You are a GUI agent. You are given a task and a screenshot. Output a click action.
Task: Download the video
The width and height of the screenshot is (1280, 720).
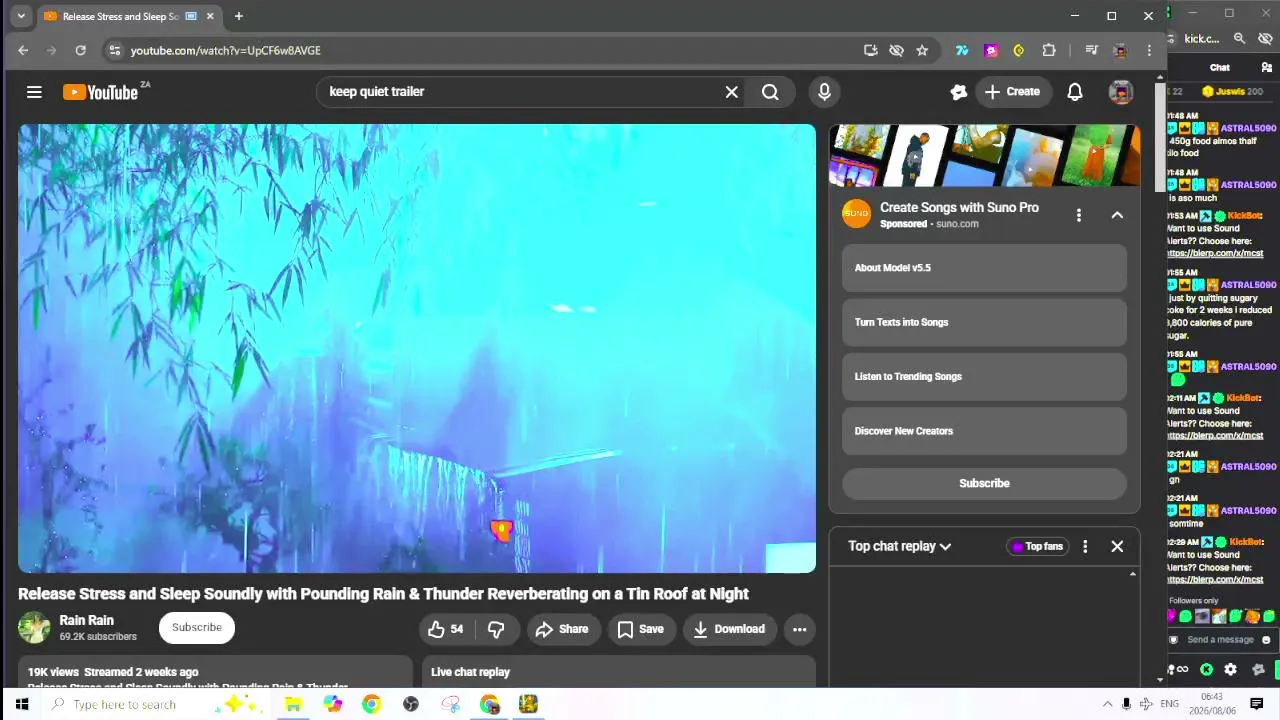click(x=729, y=629)
